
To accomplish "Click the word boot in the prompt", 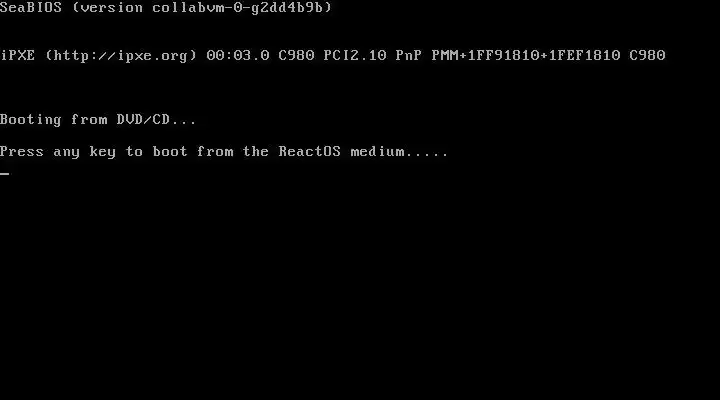I will pos(170,152).
